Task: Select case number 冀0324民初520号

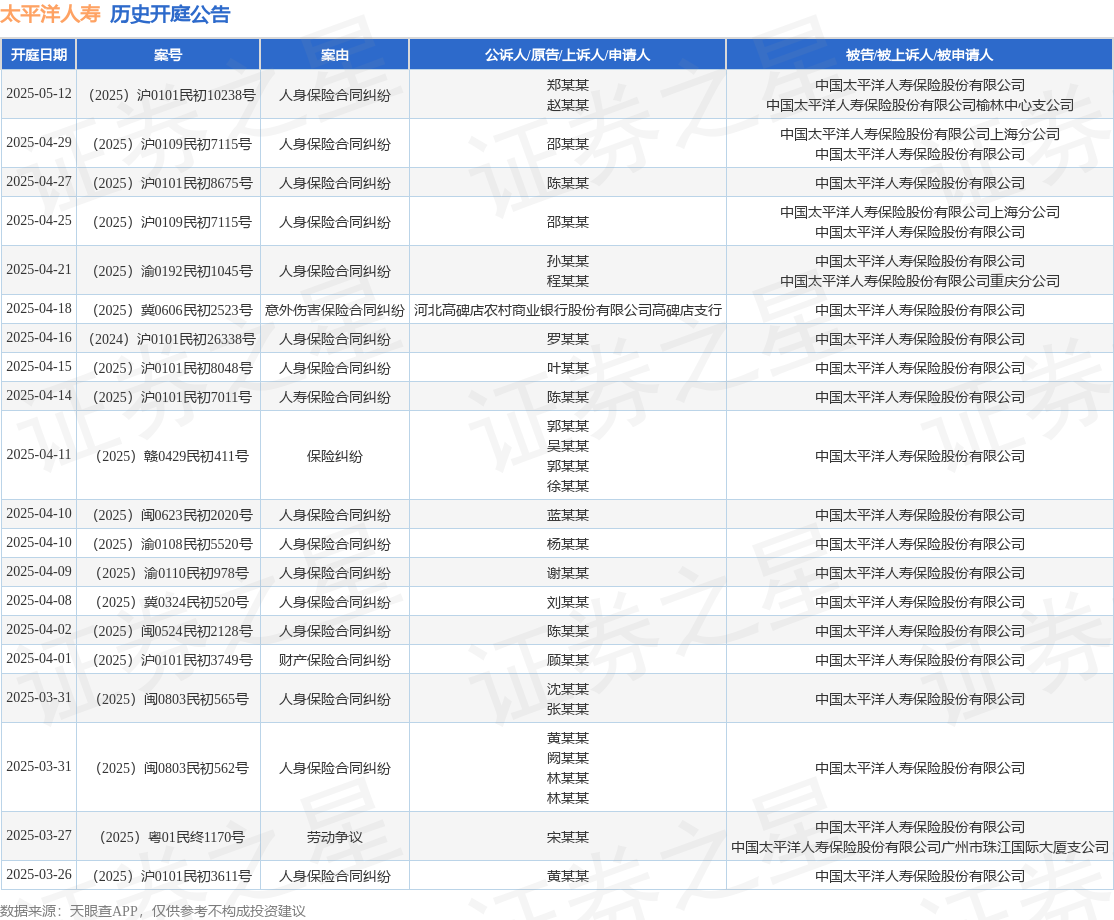Action: (168, 603)
